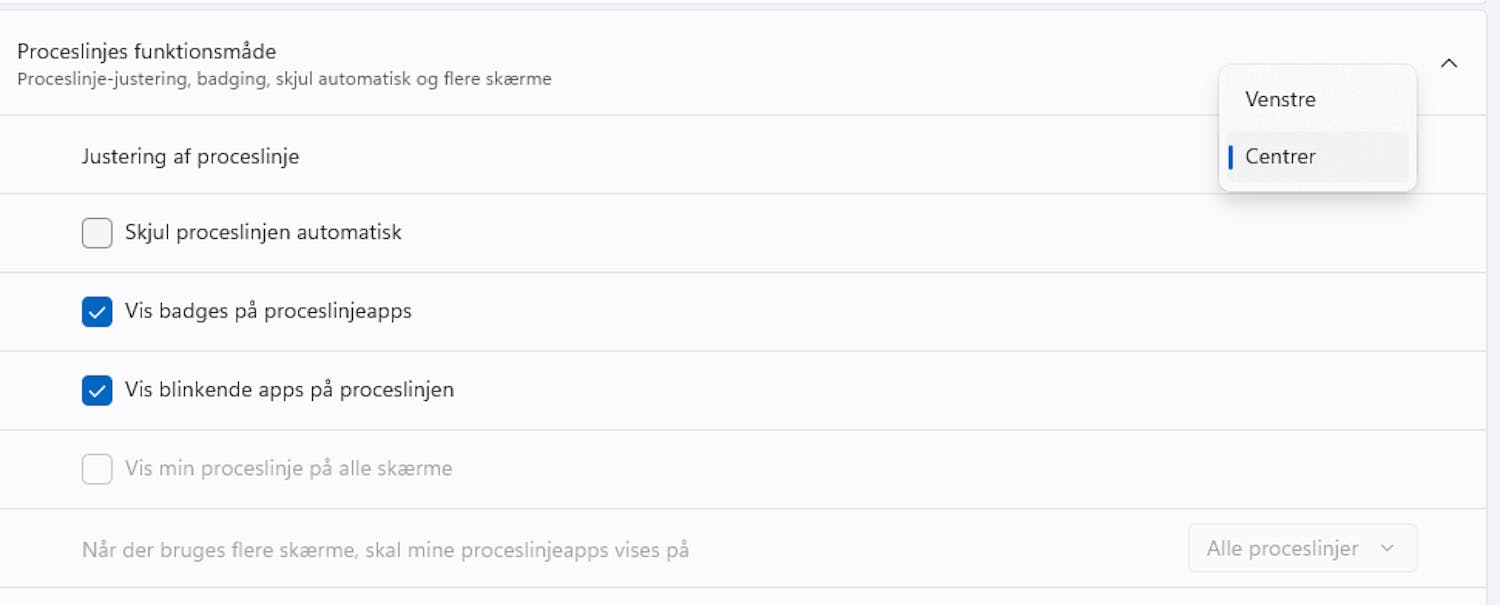Click the "Vis min proceslinje på alle skærme" checkbox
1500x605 pixels.
[x=96, y=468]
